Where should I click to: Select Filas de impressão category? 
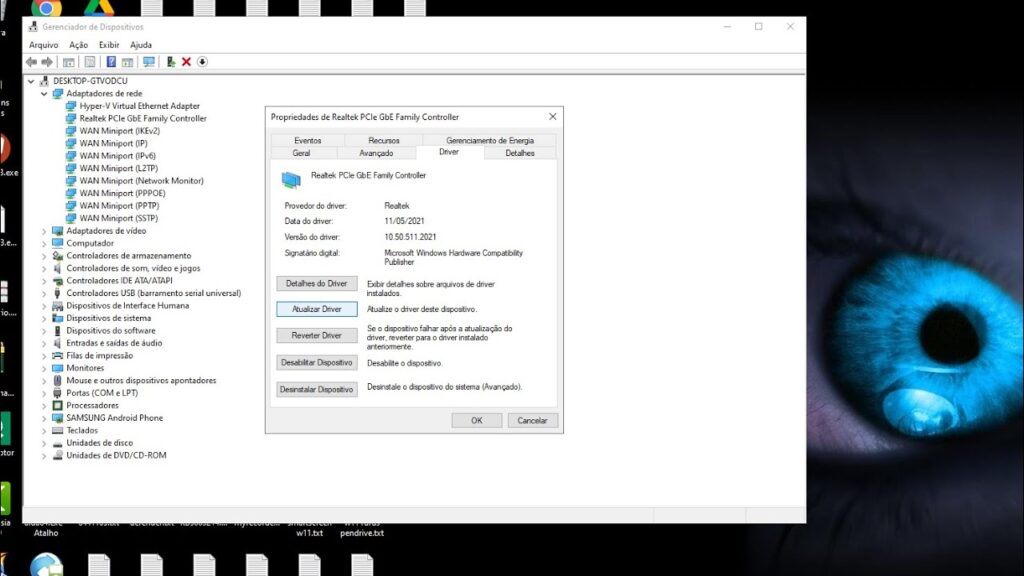click(99, 356)
